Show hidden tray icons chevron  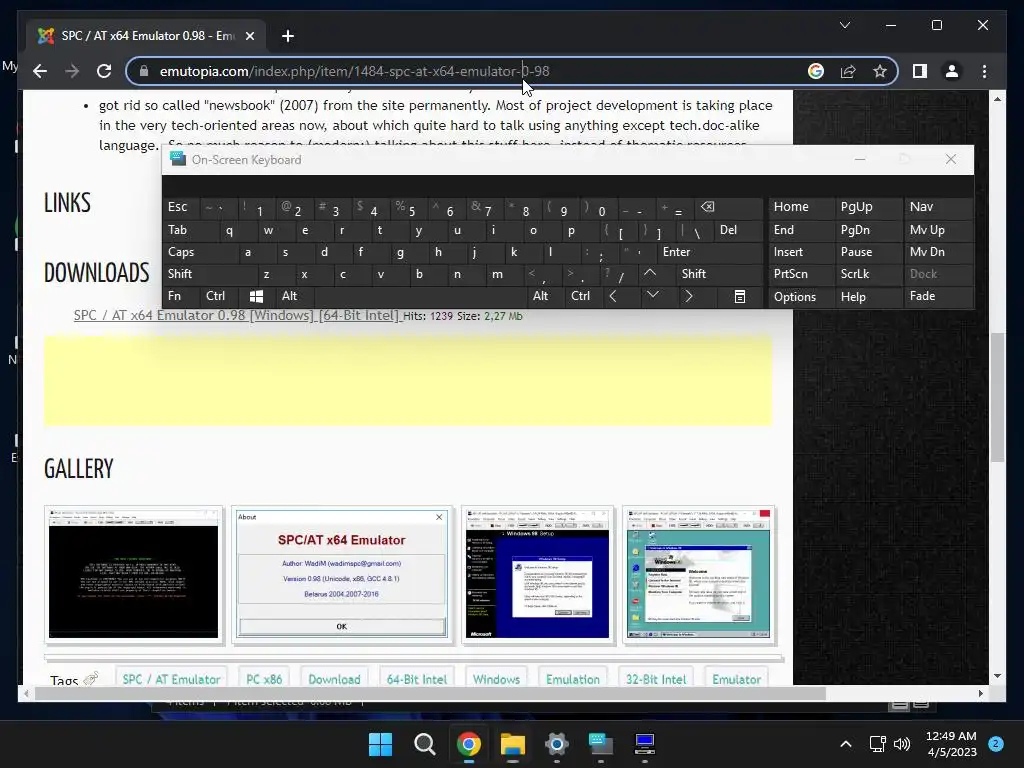846,744
